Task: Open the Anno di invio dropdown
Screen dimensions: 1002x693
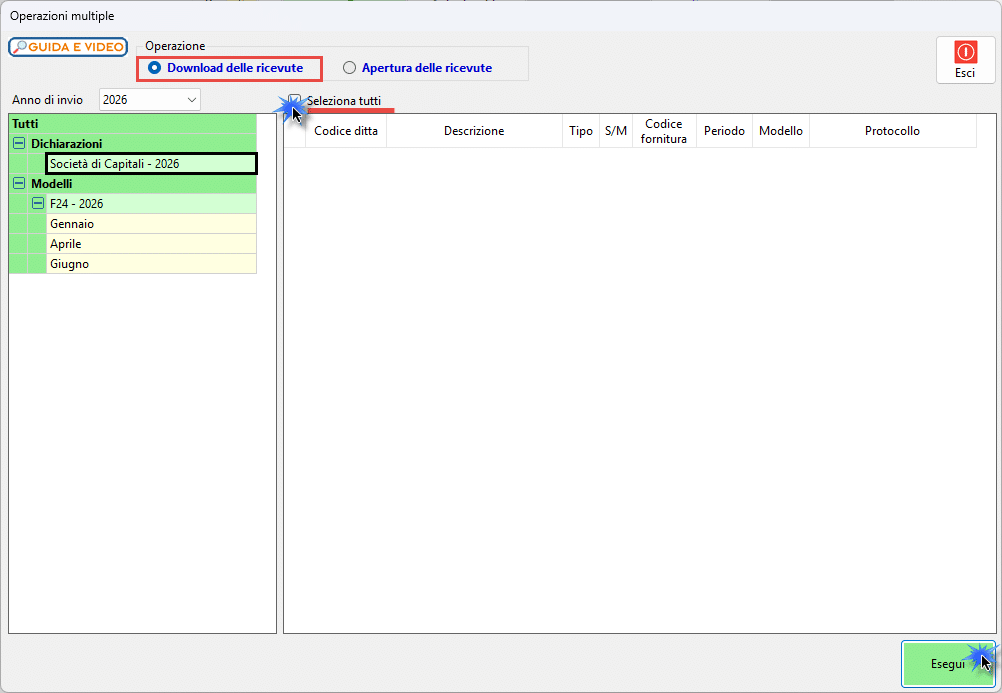Action: [x=150, y=100]
